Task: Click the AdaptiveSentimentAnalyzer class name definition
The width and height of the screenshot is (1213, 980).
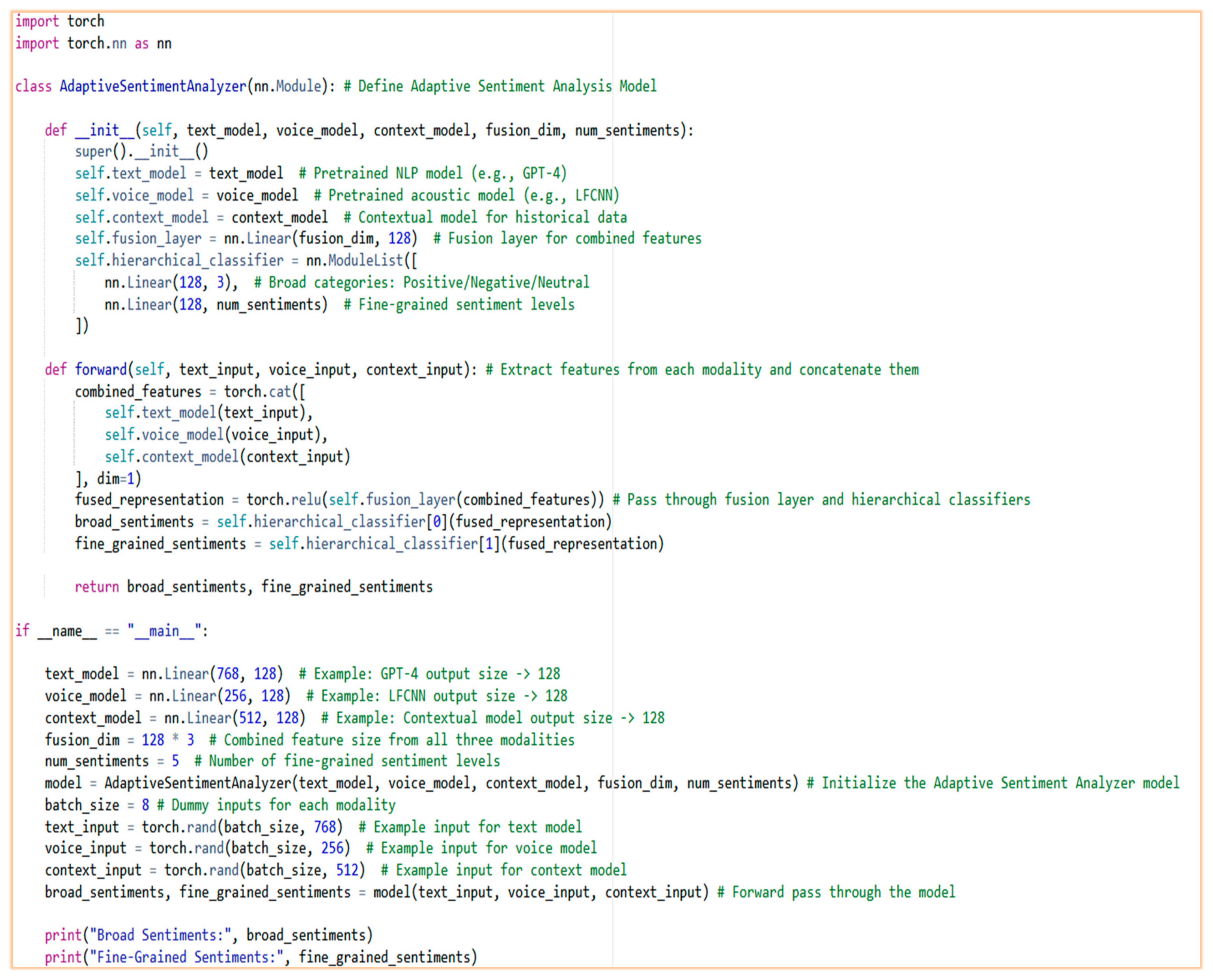Action: pos(153,86)
